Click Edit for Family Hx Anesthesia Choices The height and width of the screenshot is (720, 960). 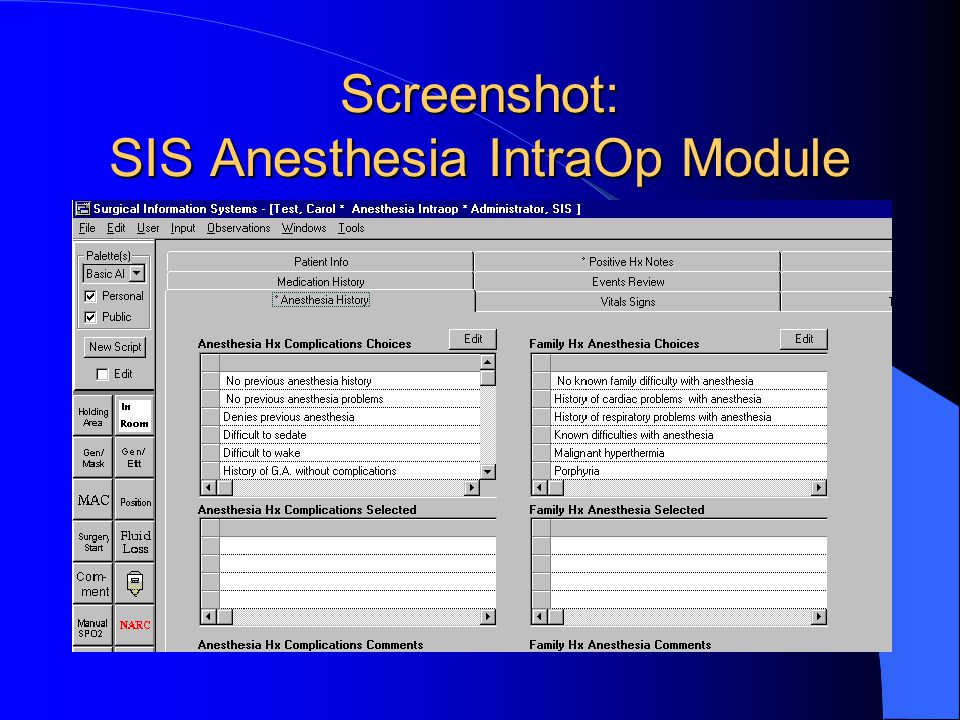(x=804, y=339)
